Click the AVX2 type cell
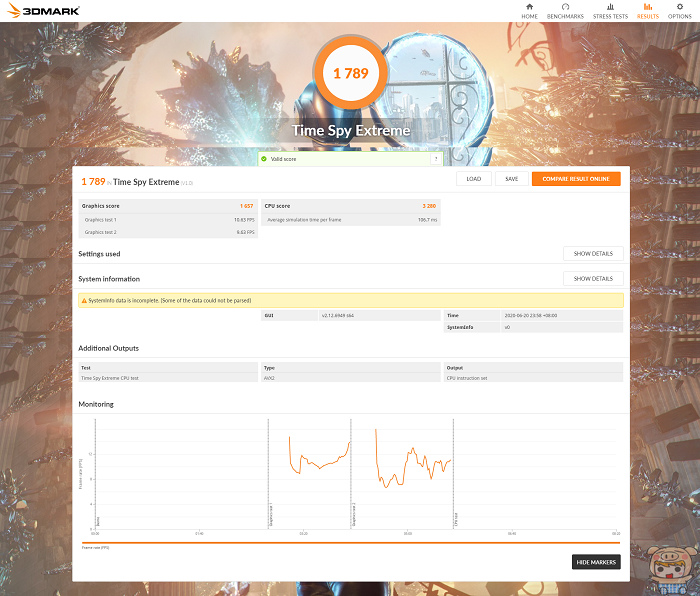 pyautogui.click(x=351, y=378)
